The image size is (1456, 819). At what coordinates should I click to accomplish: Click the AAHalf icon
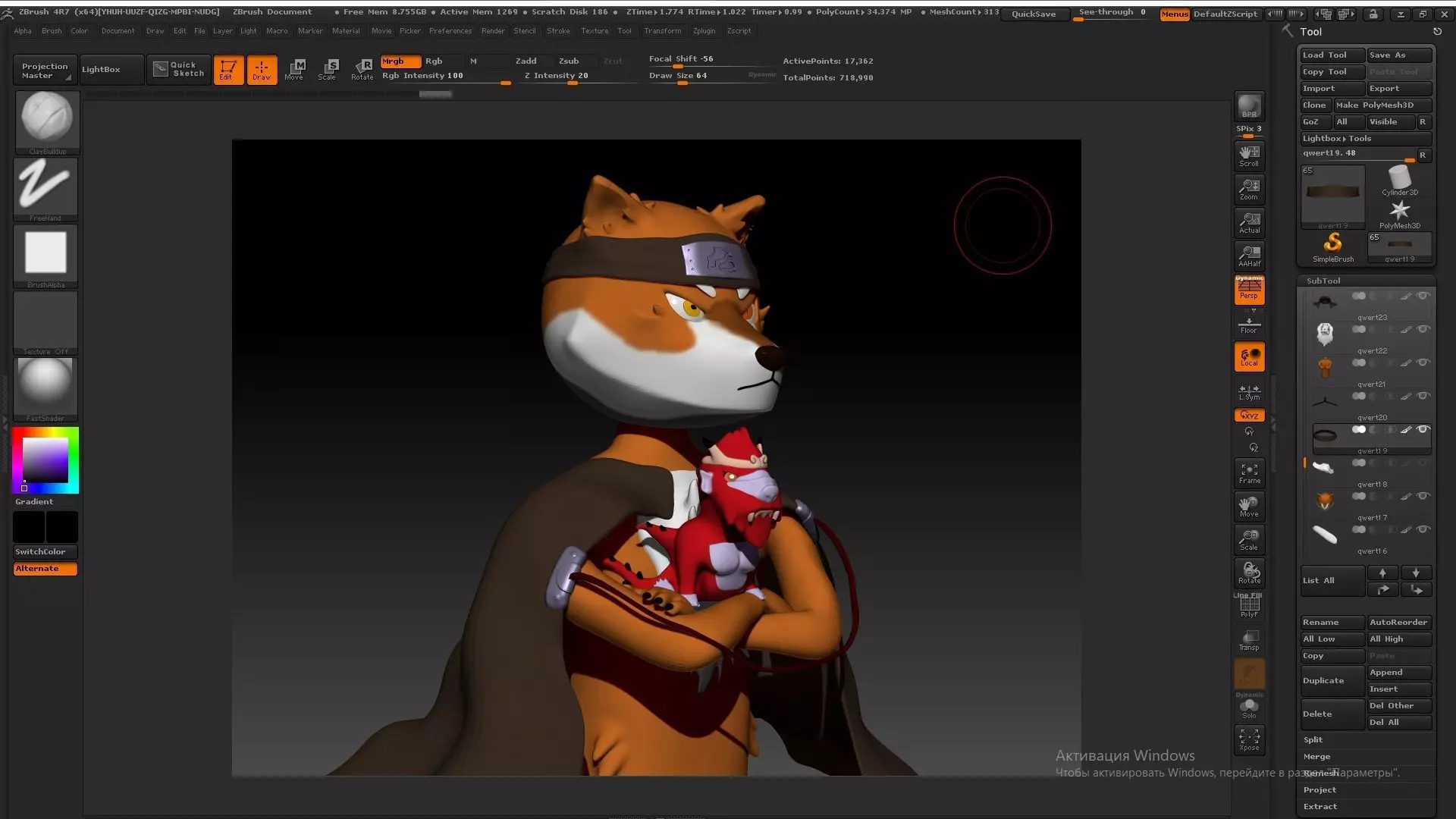click(1249, 255)
